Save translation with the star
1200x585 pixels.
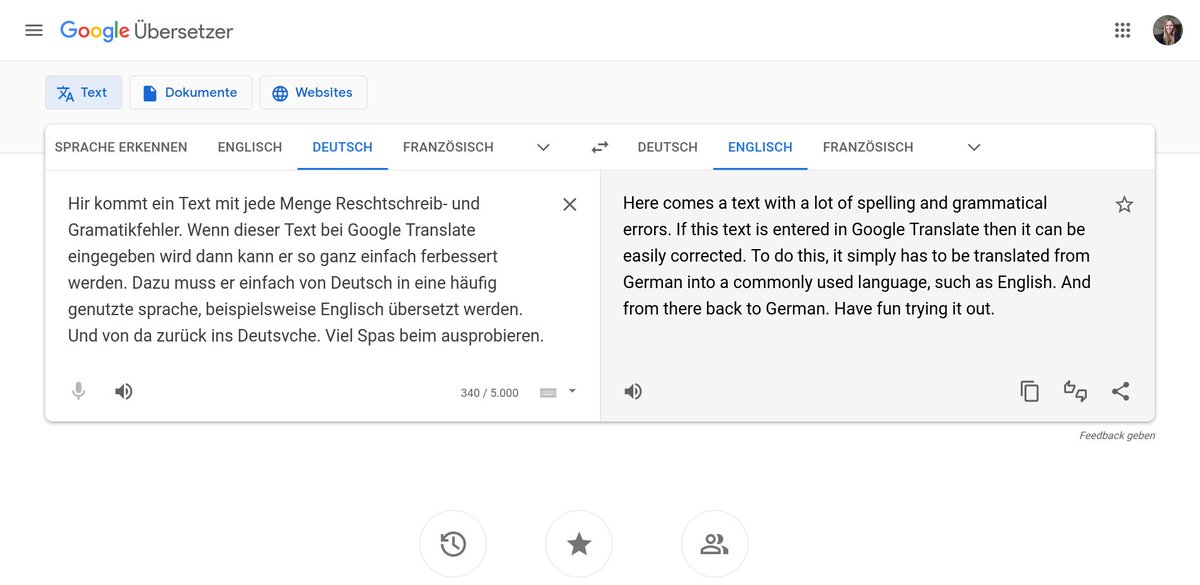point(1124,205)
